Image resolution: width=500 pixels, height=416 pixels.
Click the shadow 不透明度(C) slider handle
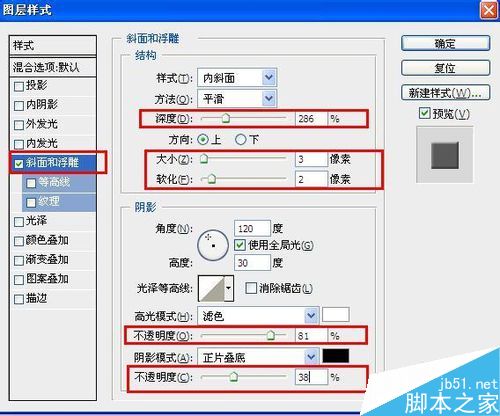point(234,377)
